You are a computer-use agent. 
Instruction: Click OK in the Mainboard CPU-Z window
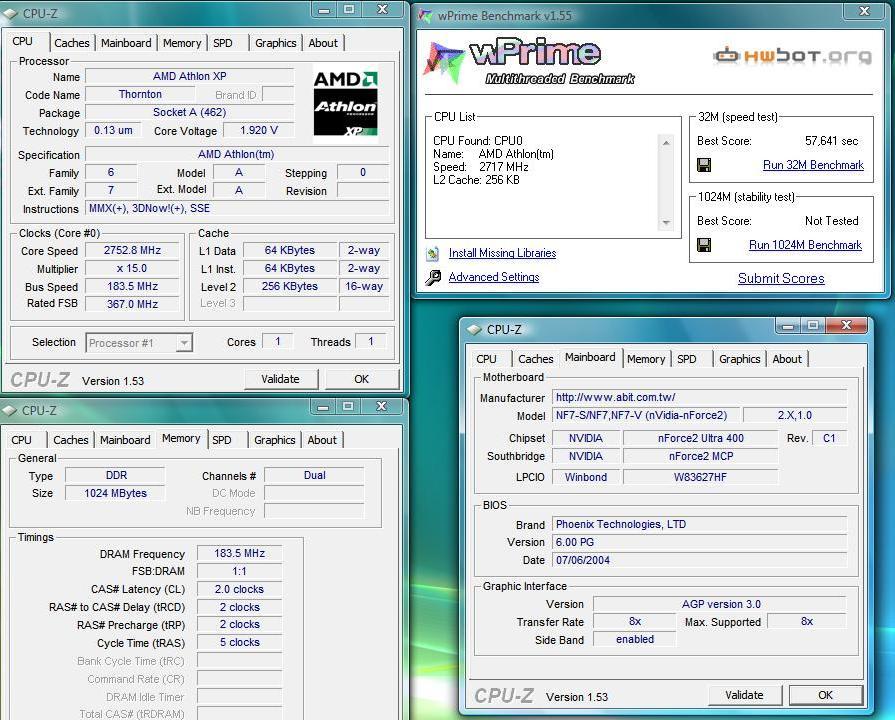point(825,695)
